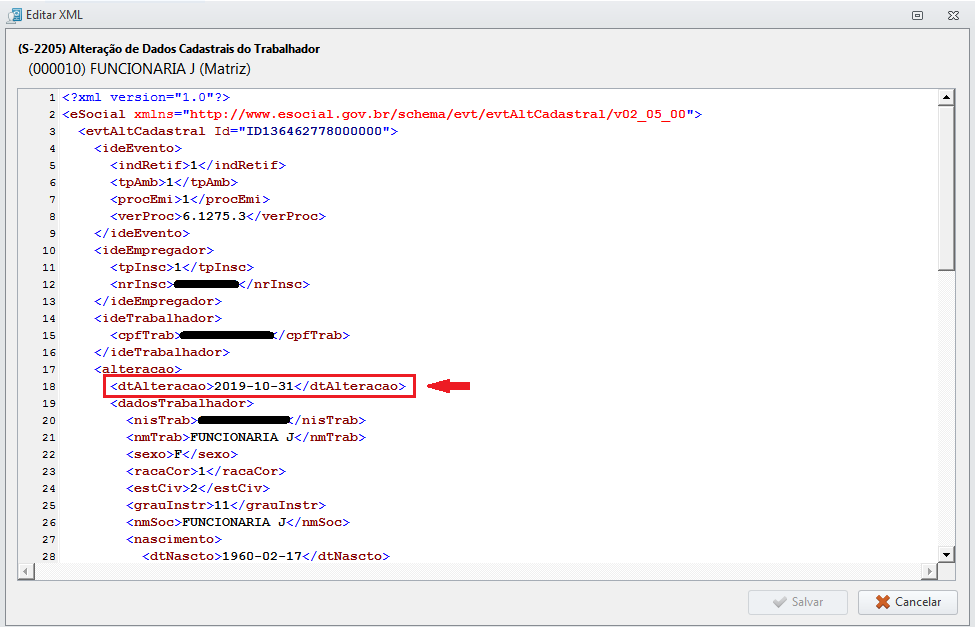
Task: Maximize the Editar XML window
Action: [x=918, y=16]
